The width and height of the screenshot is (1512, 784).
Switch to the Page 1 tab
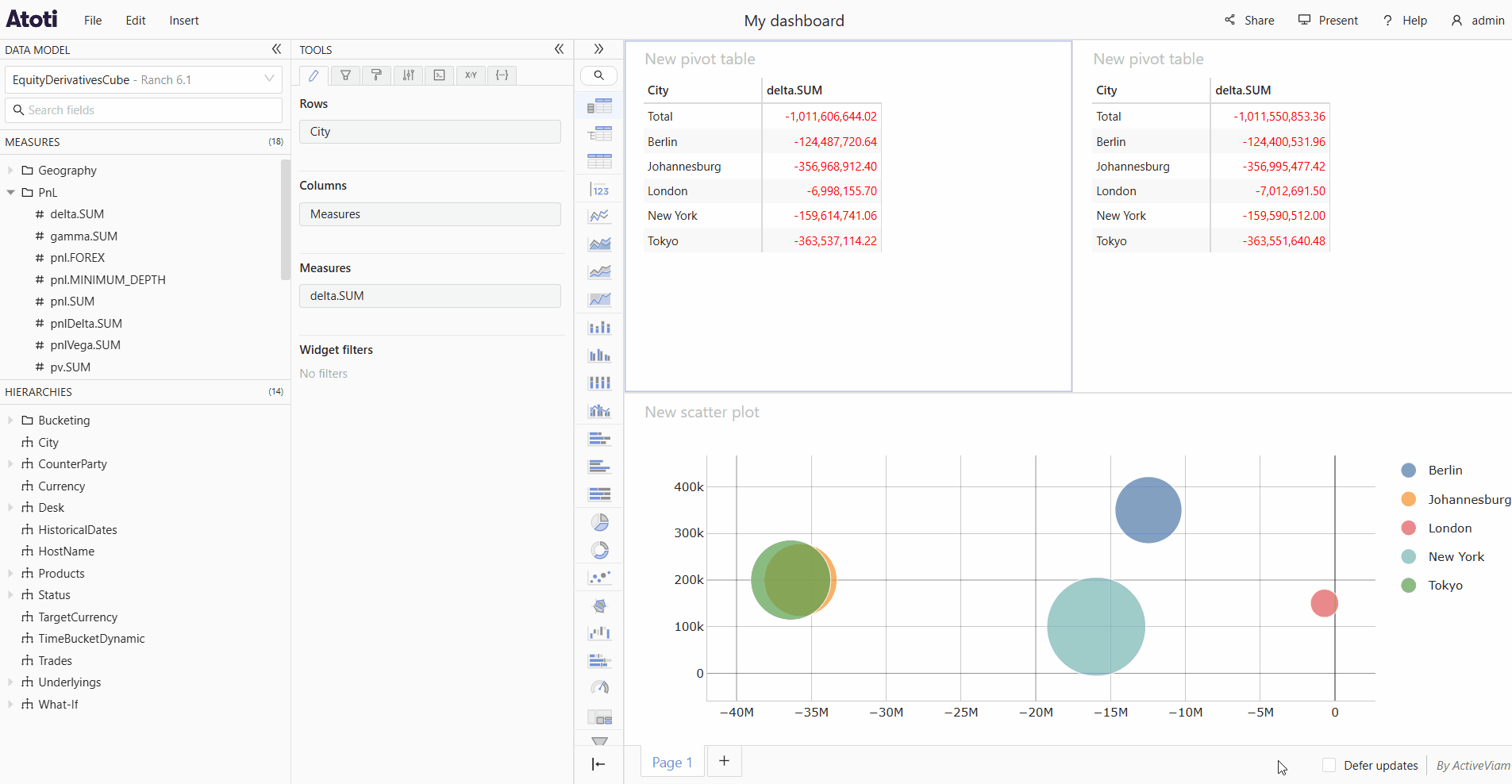[672, 762]
